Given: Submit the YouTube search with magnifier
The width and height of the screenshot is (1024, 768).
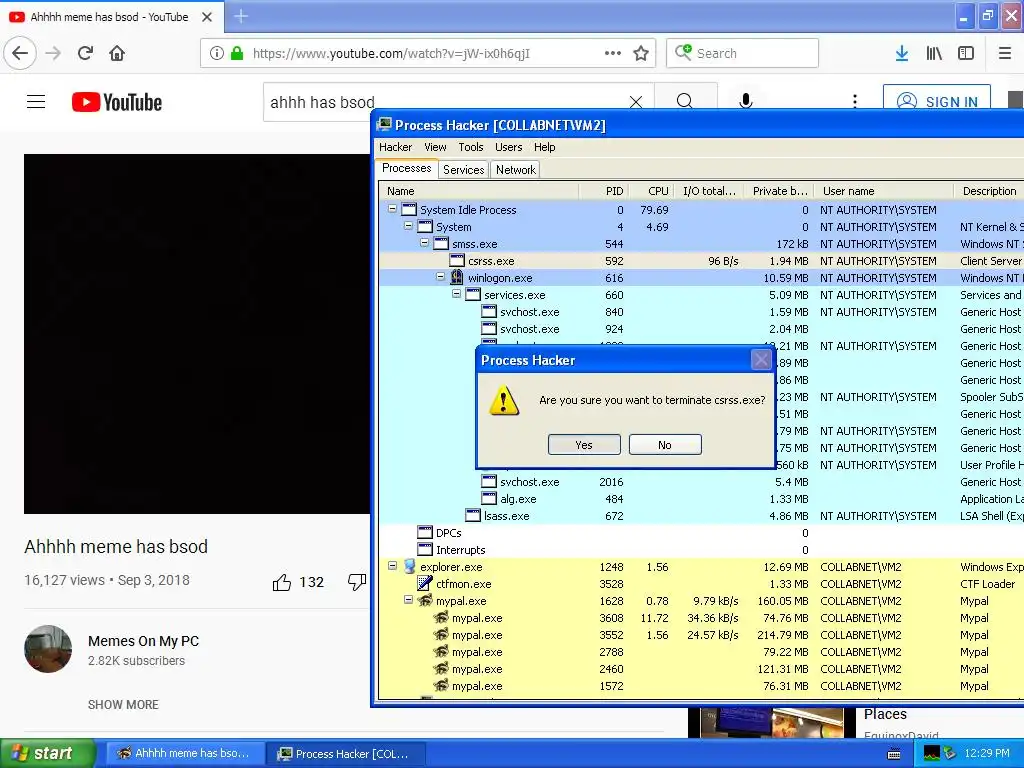Looking at the screenshot, I should point(684,101).
